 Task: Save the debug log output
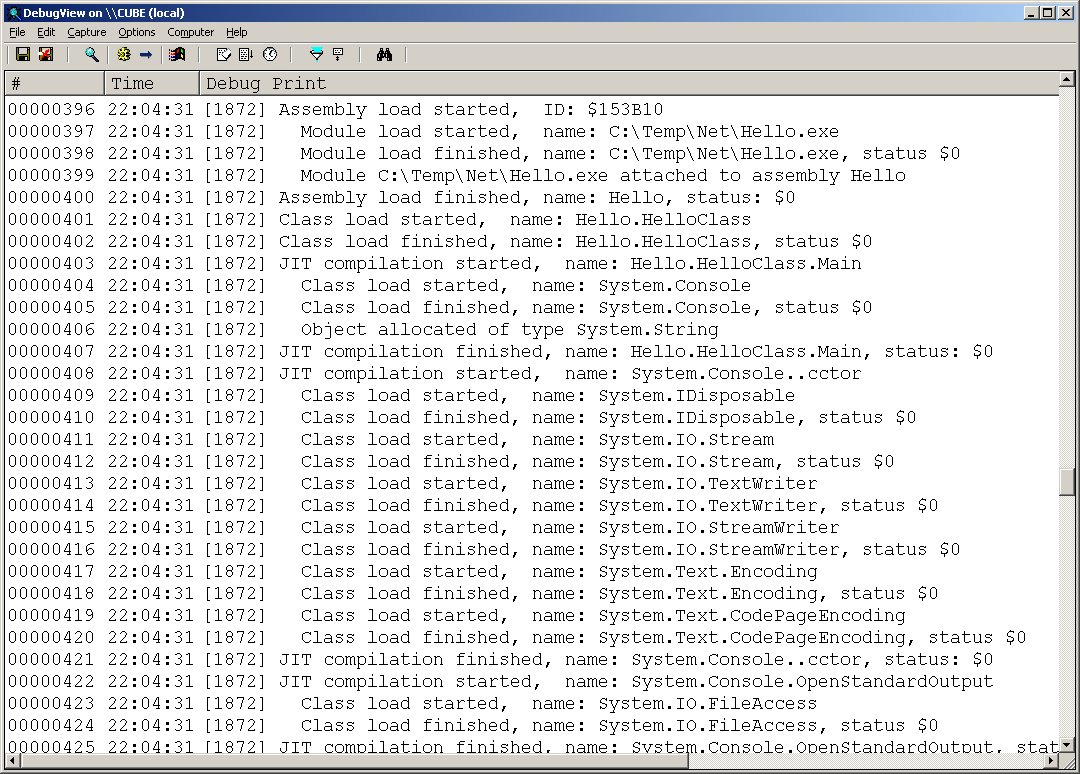(x=23, y=54)
